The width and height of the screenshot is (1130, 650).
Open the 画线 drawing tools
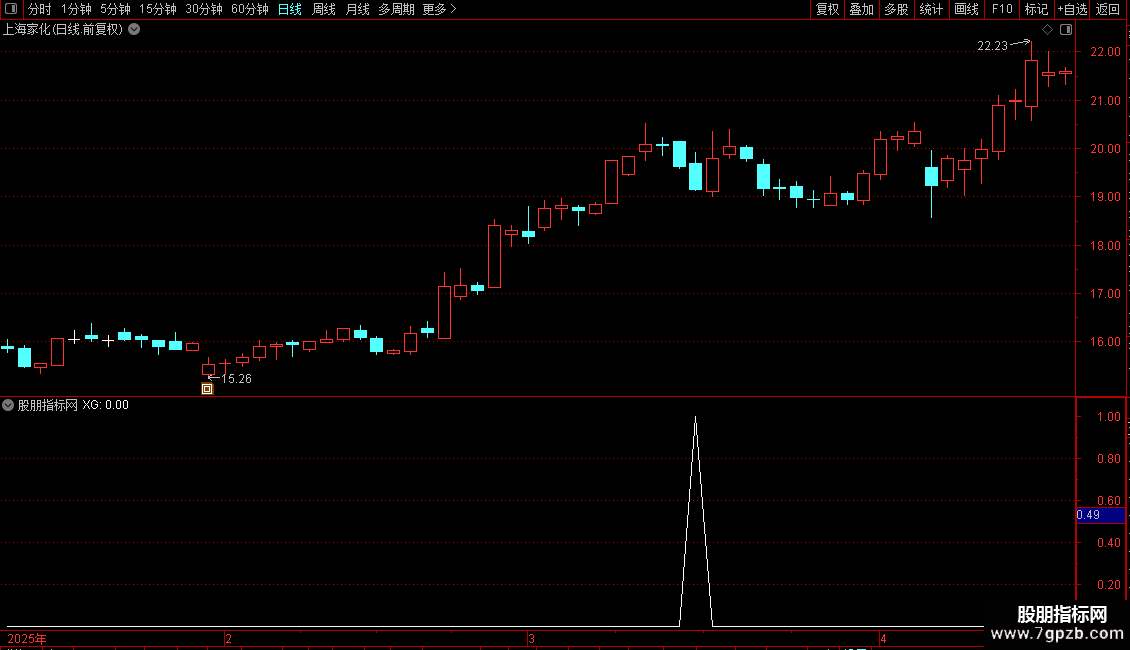coord(966,9)
